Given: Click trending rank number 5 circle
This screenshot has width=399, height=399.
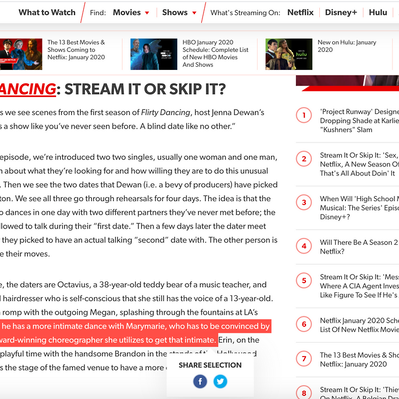Looking at the screenshot, I should tap(304, 281).
